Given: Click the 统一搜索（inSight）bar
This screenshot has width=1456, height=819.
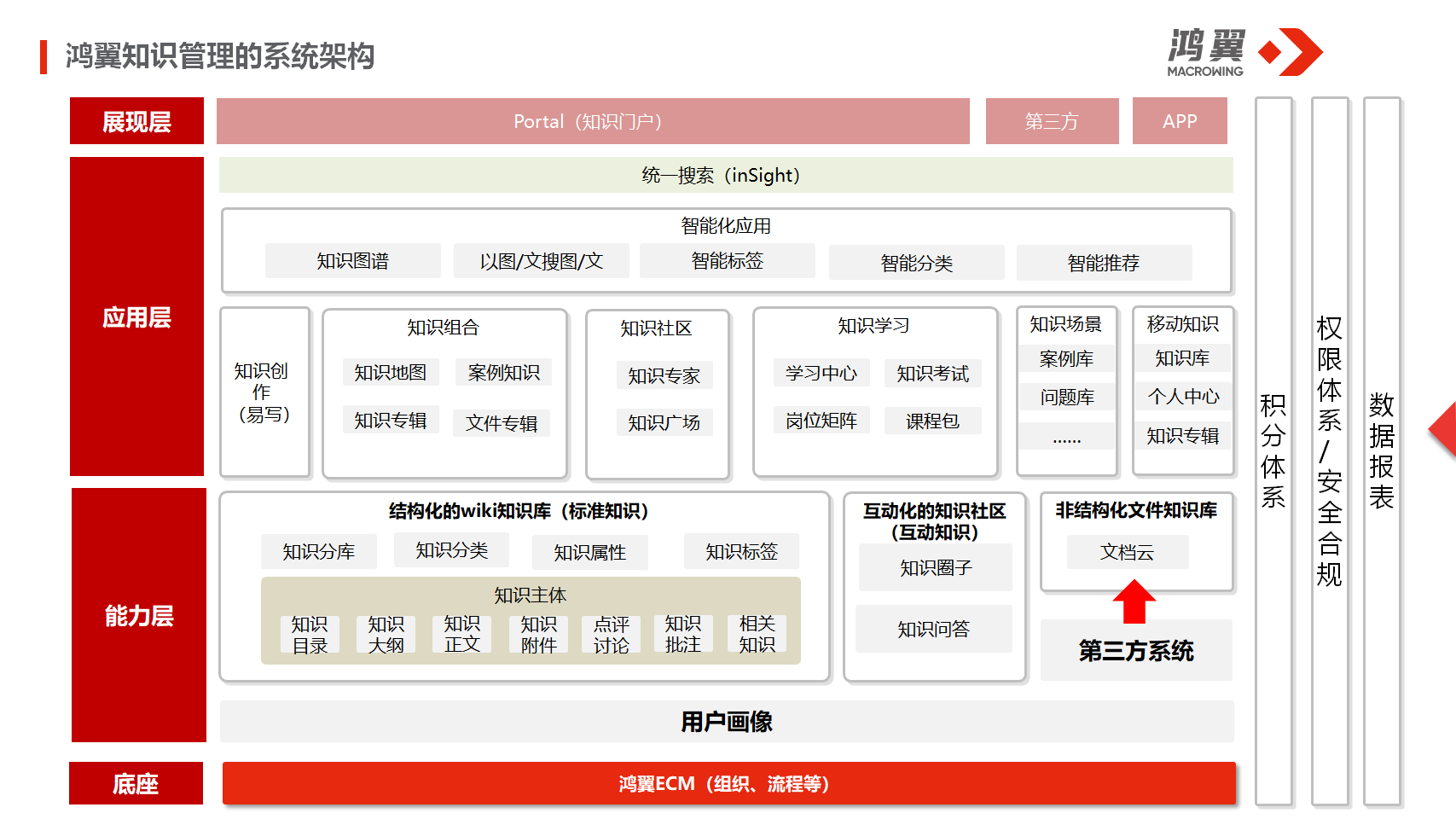Looking at the screenshot, I should pos(725,176).
